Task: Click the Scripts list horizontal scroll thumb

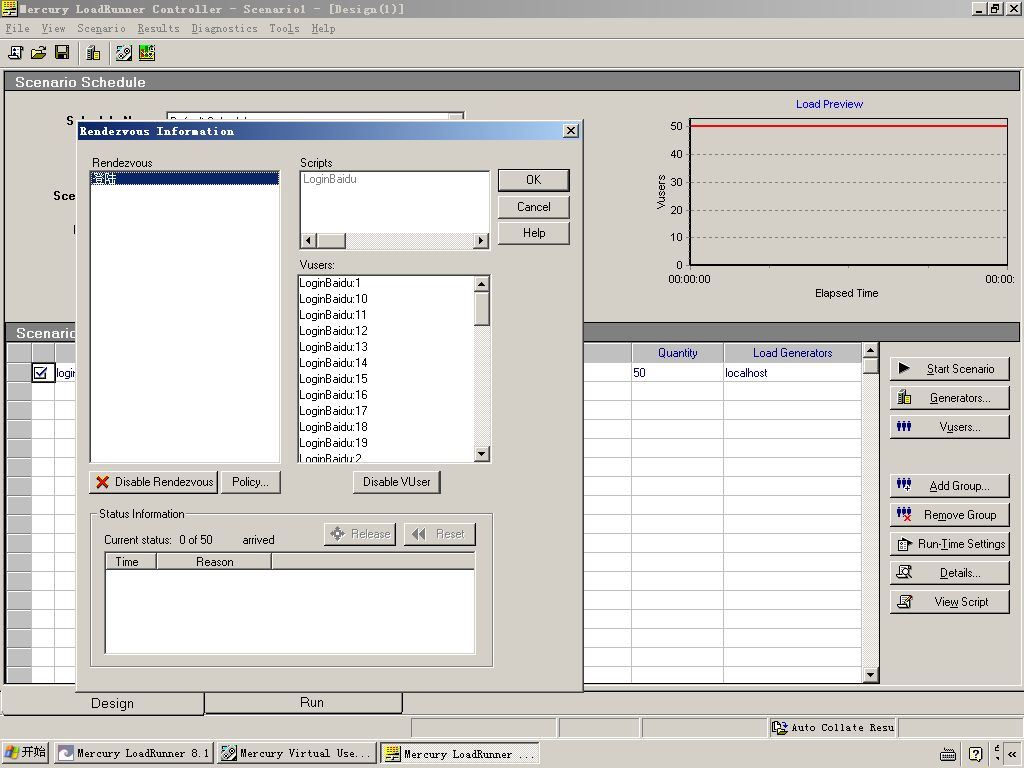Action: pyautogui.click(x=331, y=240)
